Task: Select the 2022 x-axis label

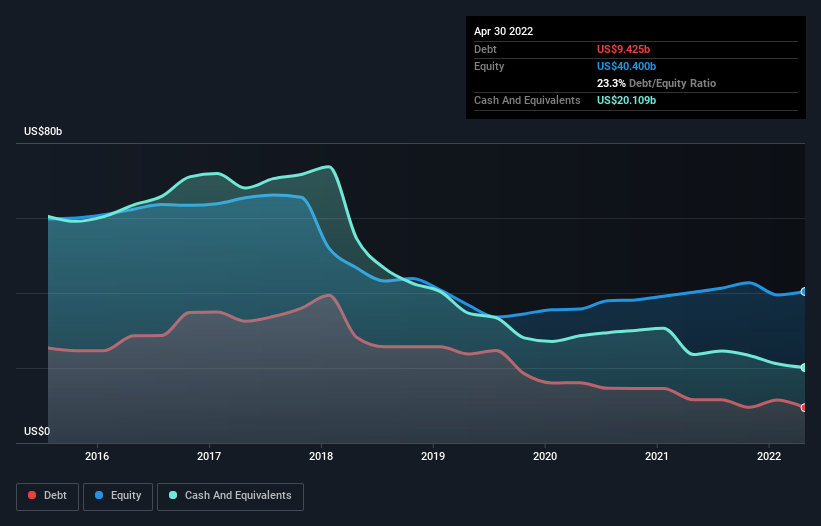Action: pyautogui.click(x=769, y=456)
